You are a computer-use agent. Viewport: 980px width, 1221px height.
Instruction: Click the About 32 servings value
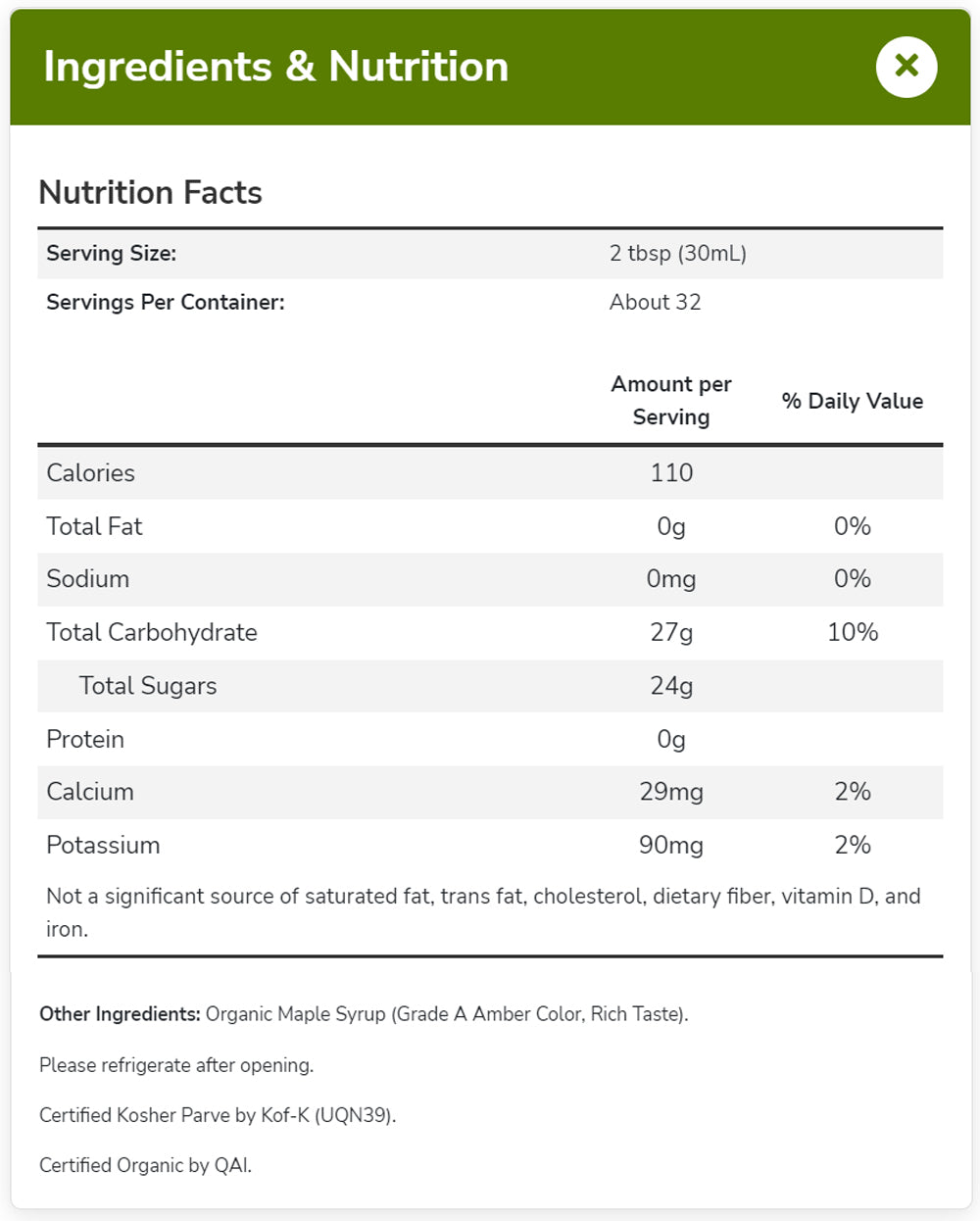tap(655, 302)
